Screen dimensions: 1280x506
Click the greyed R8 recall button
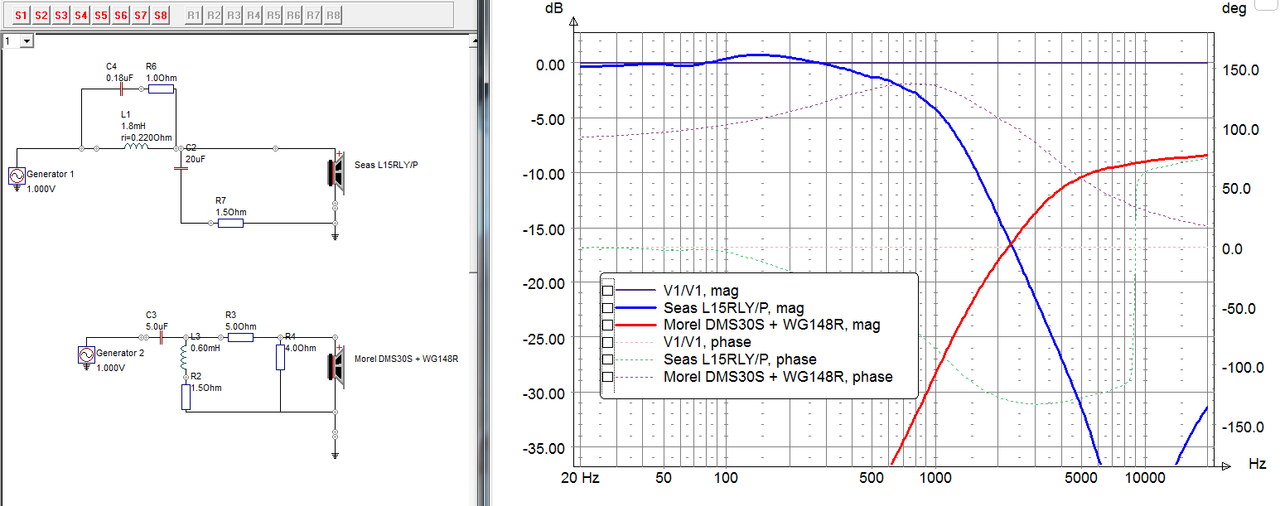click(x=333, y=16)
